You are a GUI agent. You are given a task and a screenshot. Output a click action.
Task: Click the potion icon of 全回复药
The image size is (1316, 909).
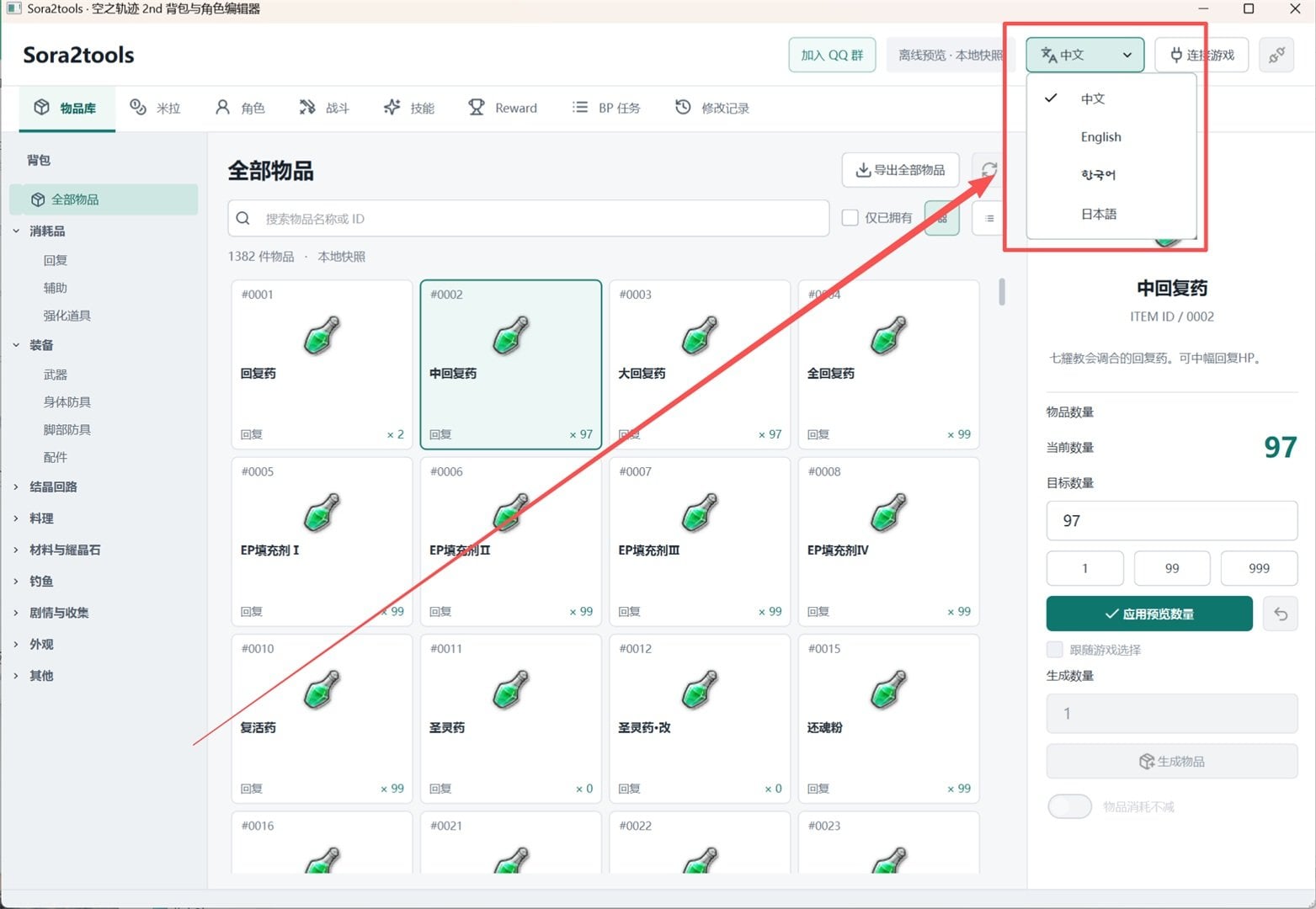coord(888,334)
